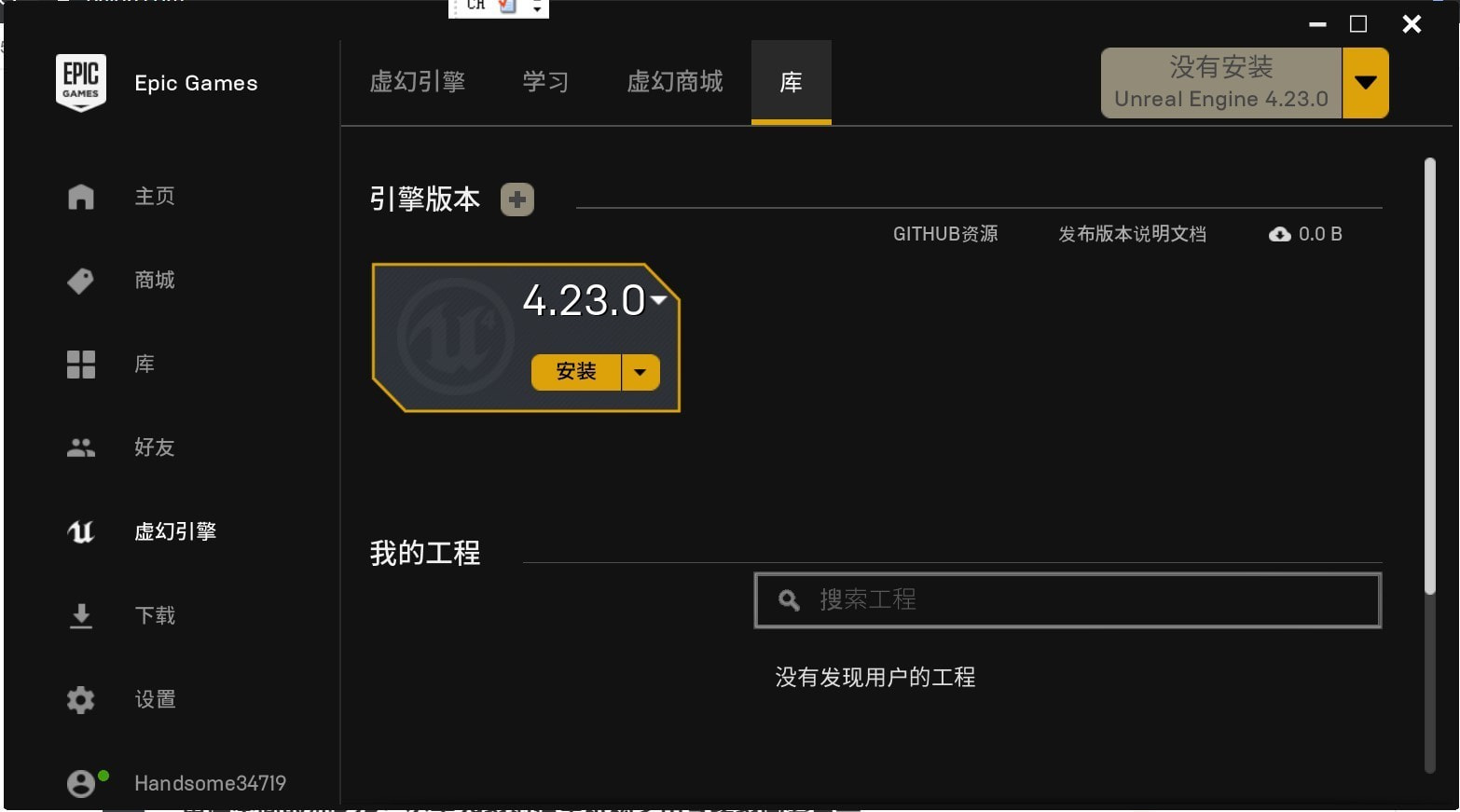Open the 好友 friends icon

(81, 448)
